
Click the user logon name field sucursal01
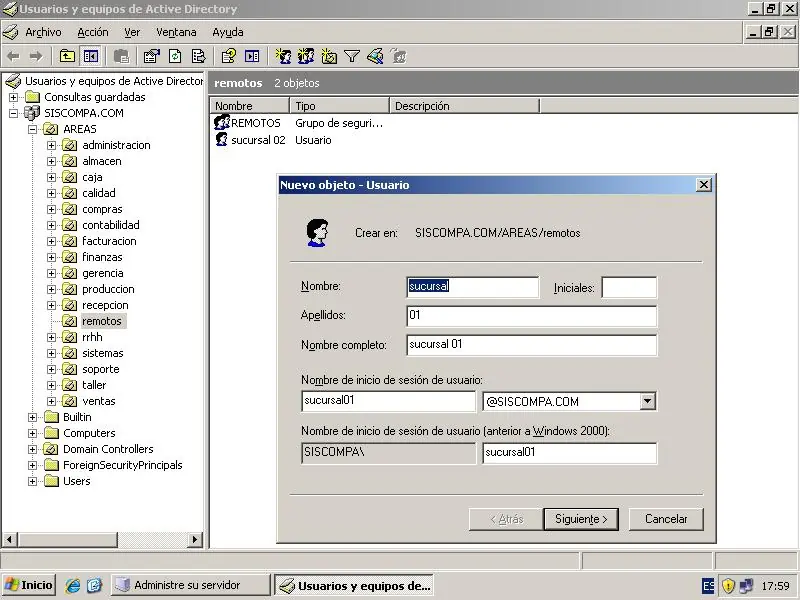(x=388, y=401)
